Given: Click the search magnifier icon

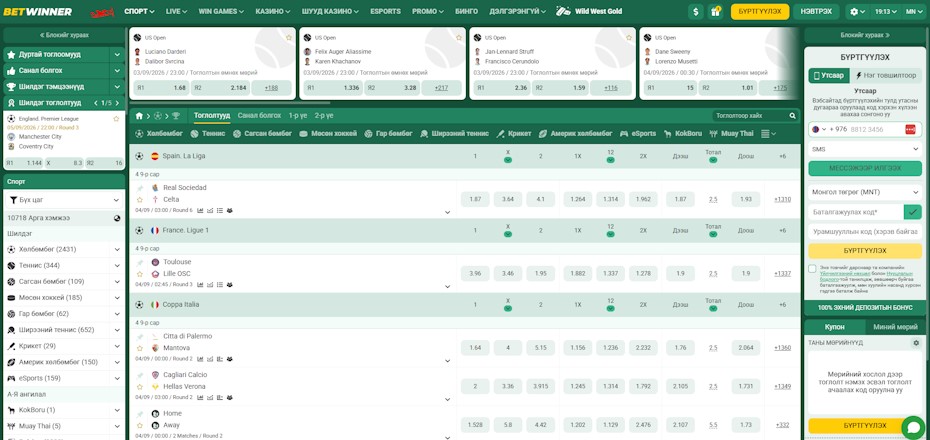Looking at the screenshot, I should coord(792,116).
